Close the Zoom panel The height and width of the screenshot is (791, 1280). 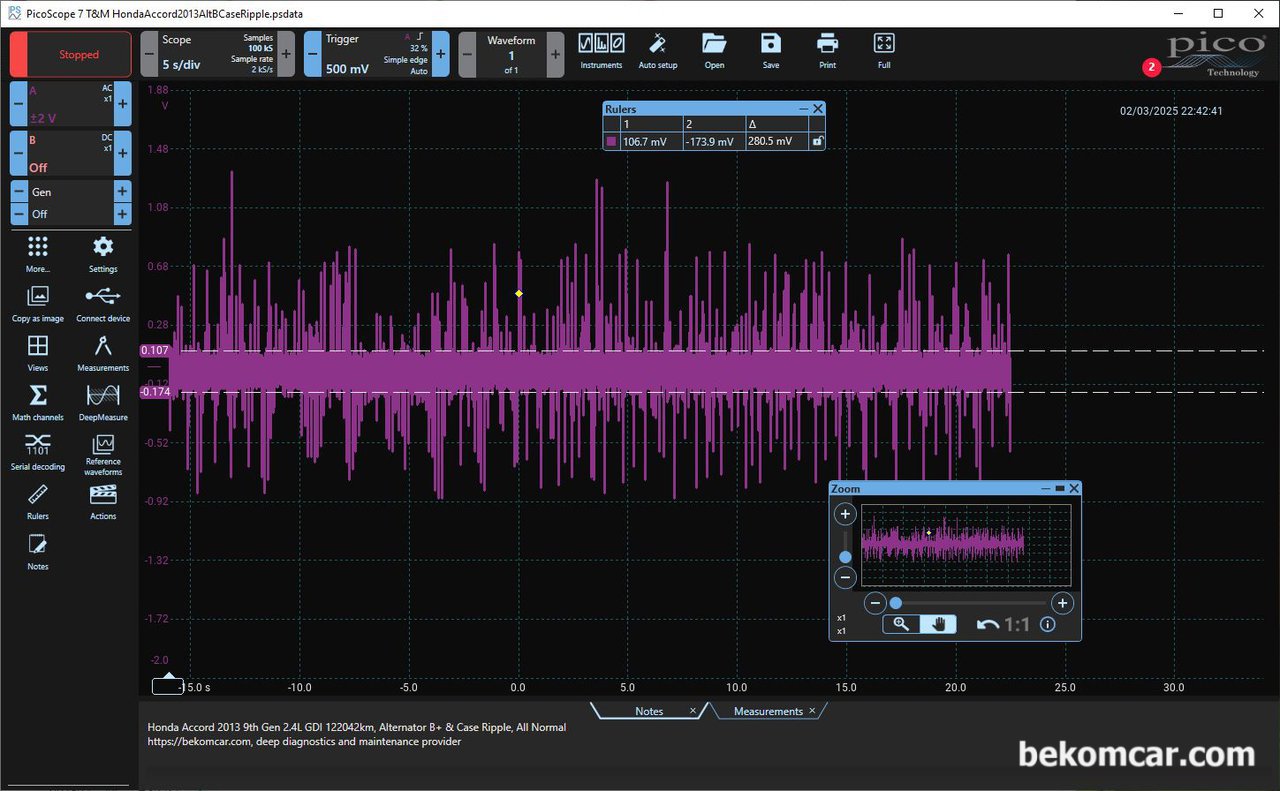(x=1074, y=488)
